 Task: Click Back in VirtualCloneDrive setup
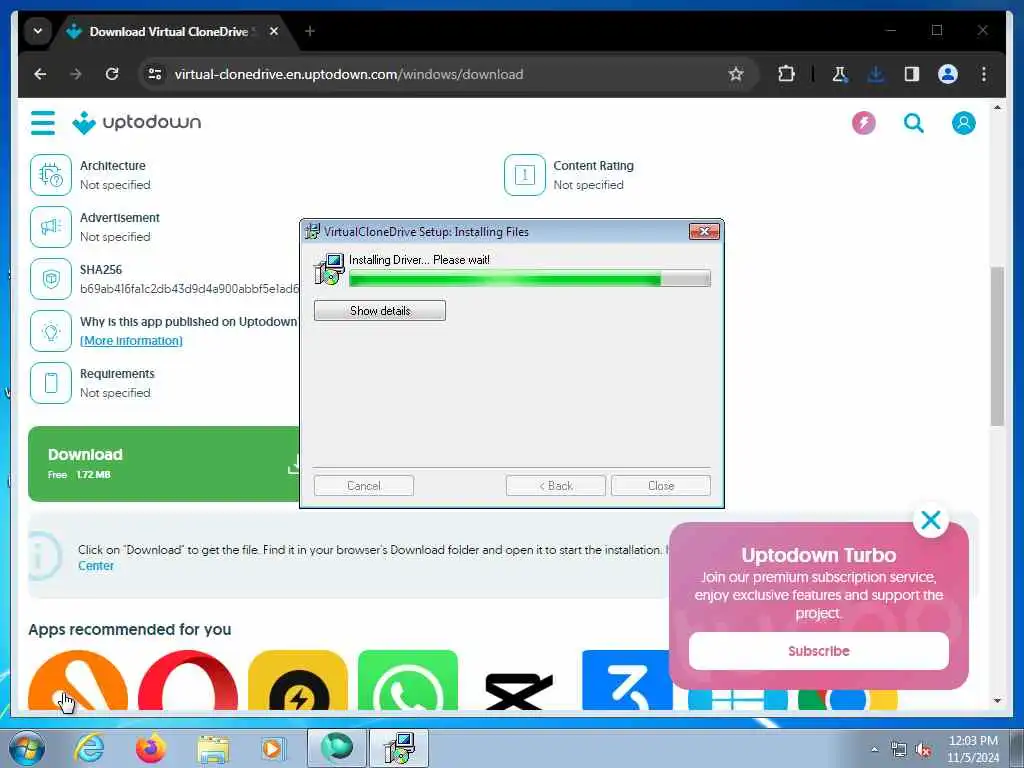click(x=556, y=486)
